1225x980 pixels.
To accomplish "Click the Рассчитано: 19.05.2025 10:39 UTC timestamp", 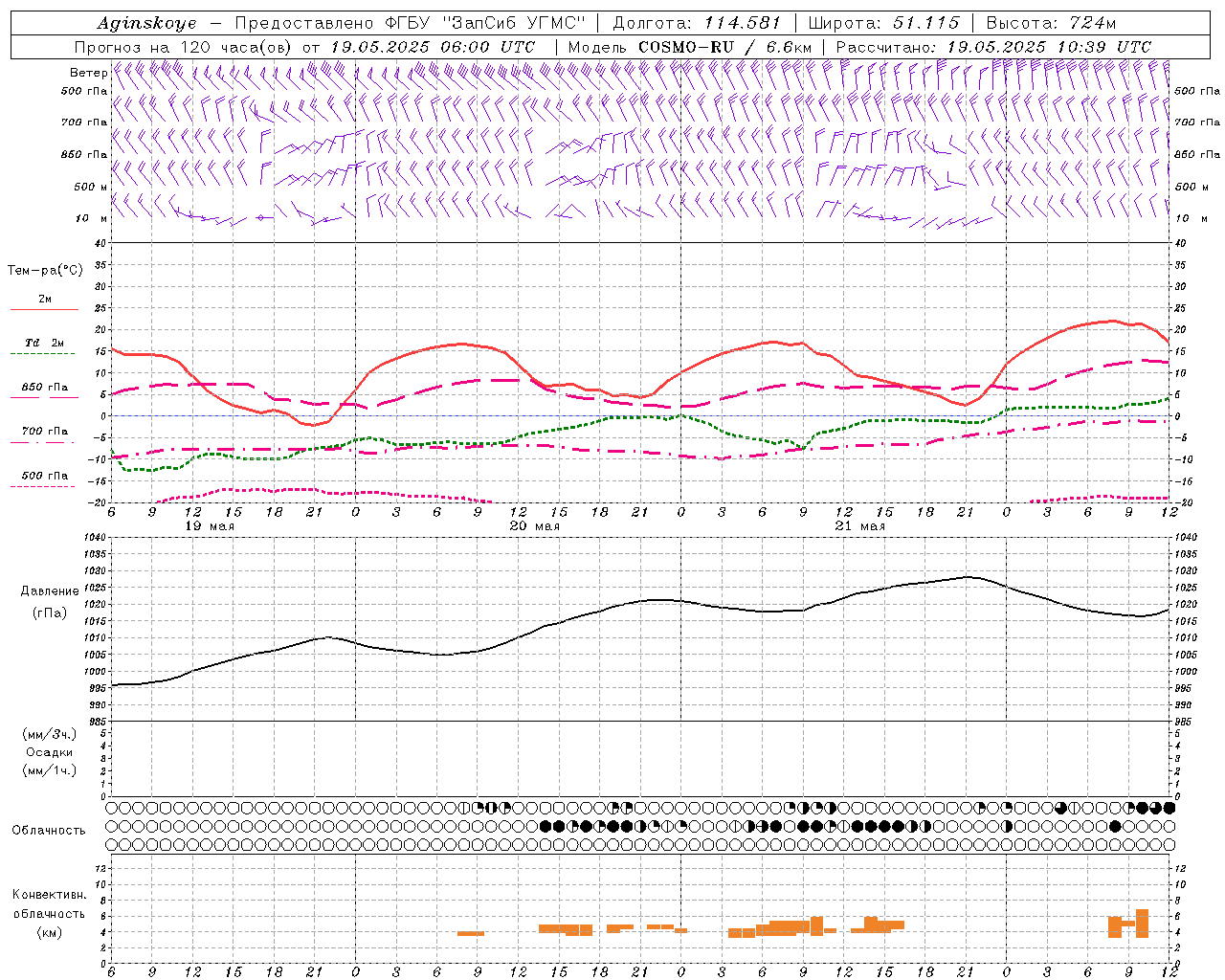I will [993, 47].
